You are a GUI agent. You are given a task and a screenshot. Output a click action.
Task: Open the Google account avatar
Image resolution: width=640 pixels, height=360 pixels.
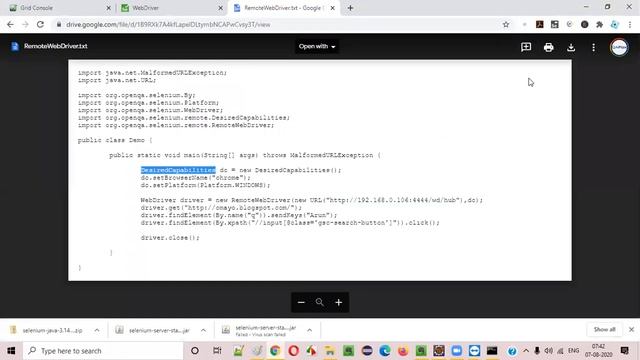click(619, 47)
